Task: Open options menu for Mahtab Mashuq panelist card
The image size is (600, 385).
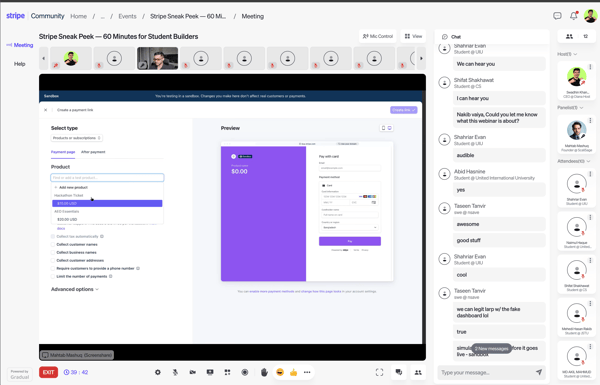Action: [x=590, y=121]
